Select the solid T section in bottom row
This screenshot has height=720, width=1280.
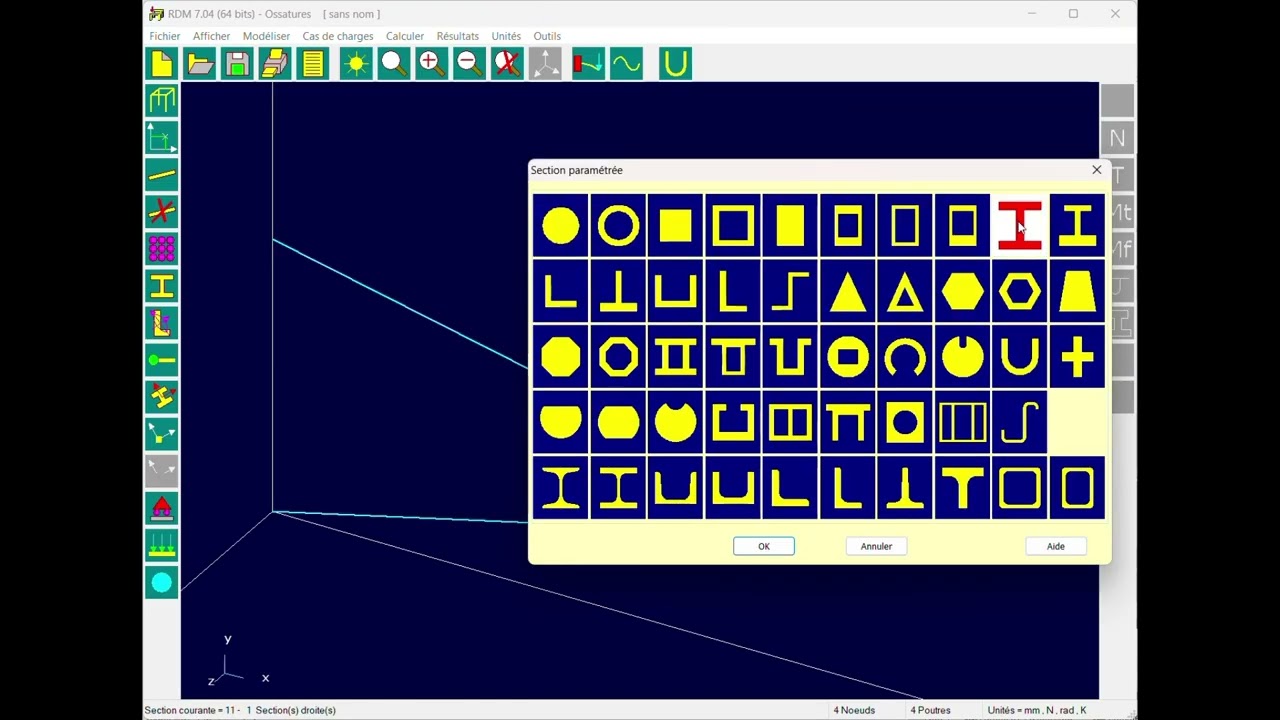click(963, 488)
